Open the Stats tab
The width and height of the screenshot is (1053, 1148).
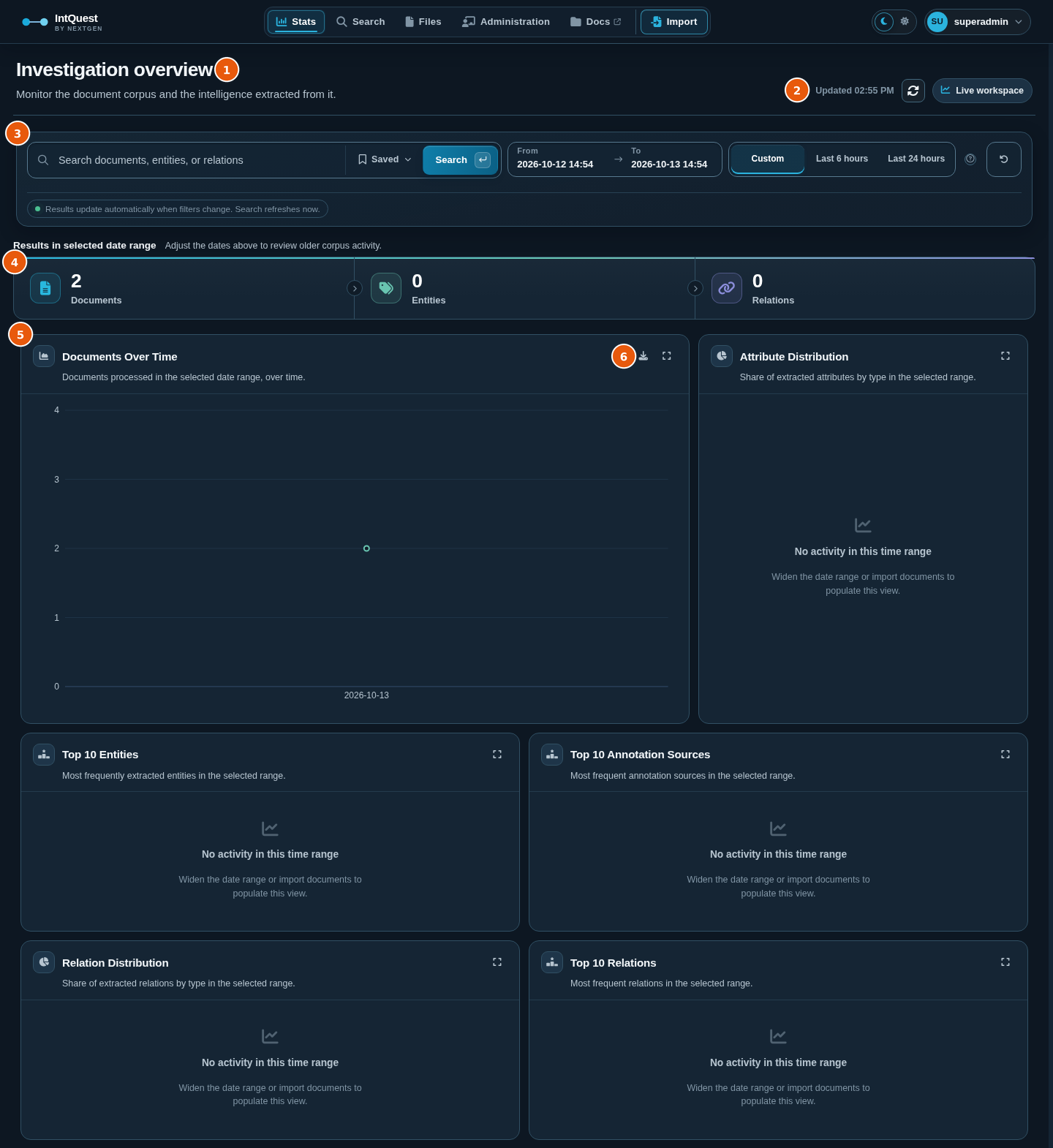click(x=296, y=22)
